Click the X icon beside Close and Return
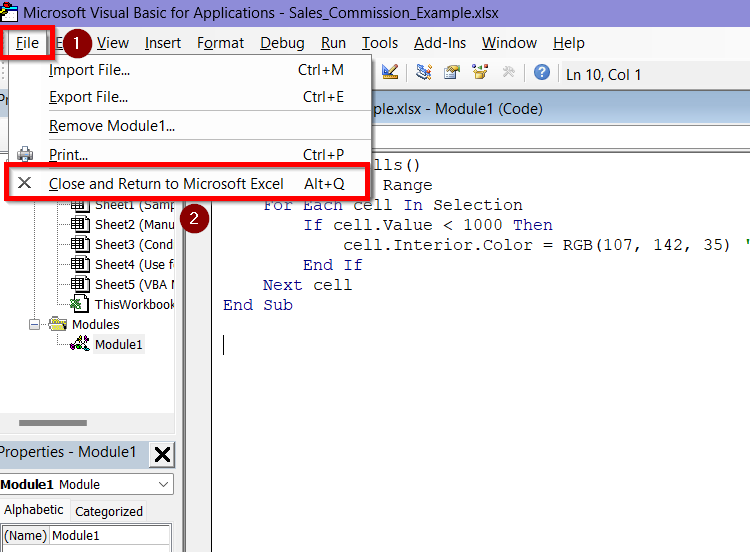 point(24,182)
